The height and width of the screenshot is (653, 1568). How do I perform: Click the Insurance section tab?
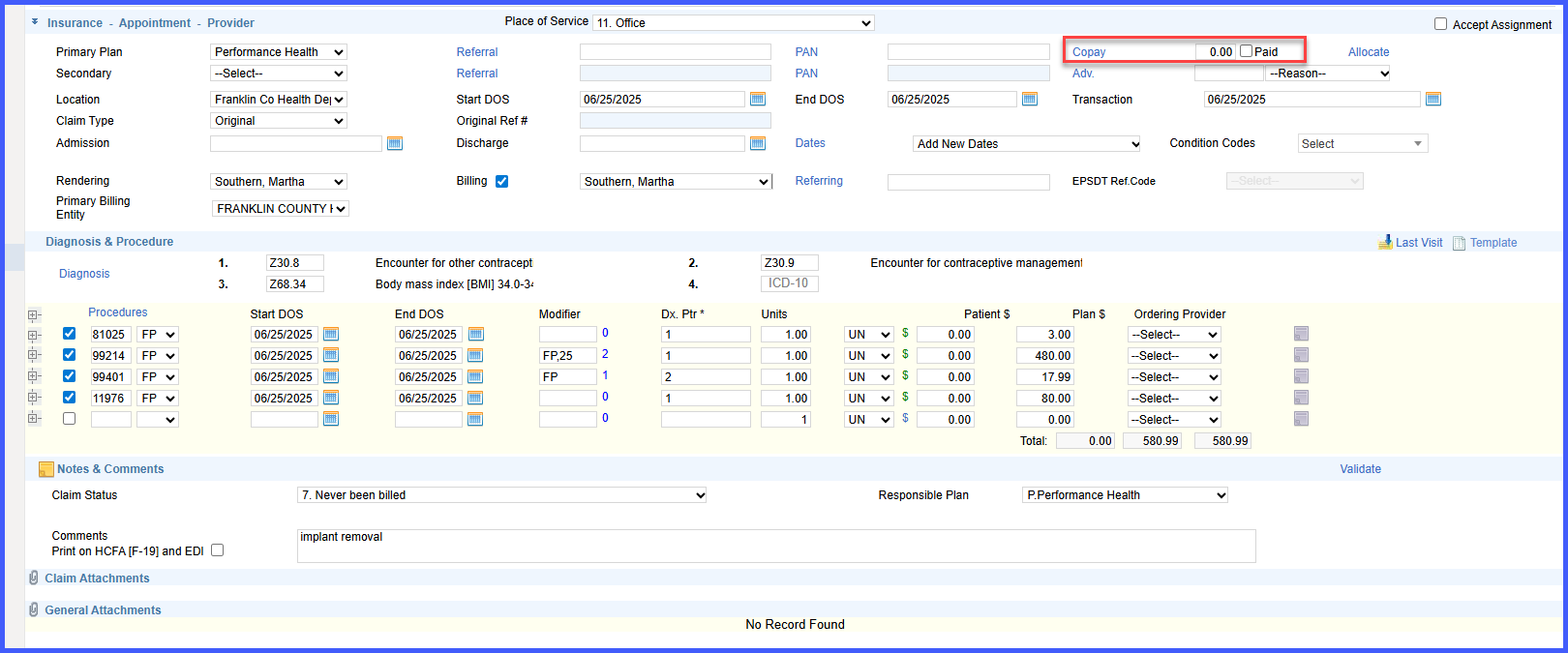75,23
